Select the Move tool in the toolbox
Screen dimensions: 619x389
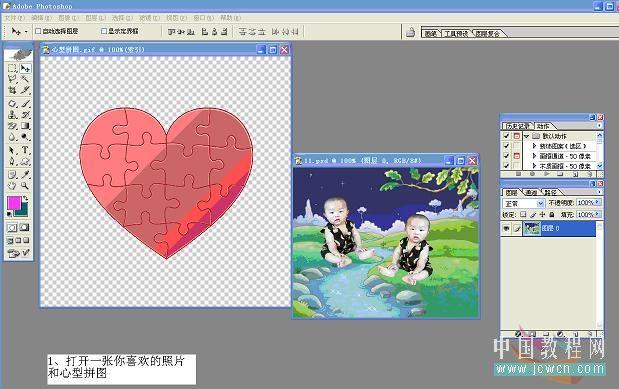point(25,68)
